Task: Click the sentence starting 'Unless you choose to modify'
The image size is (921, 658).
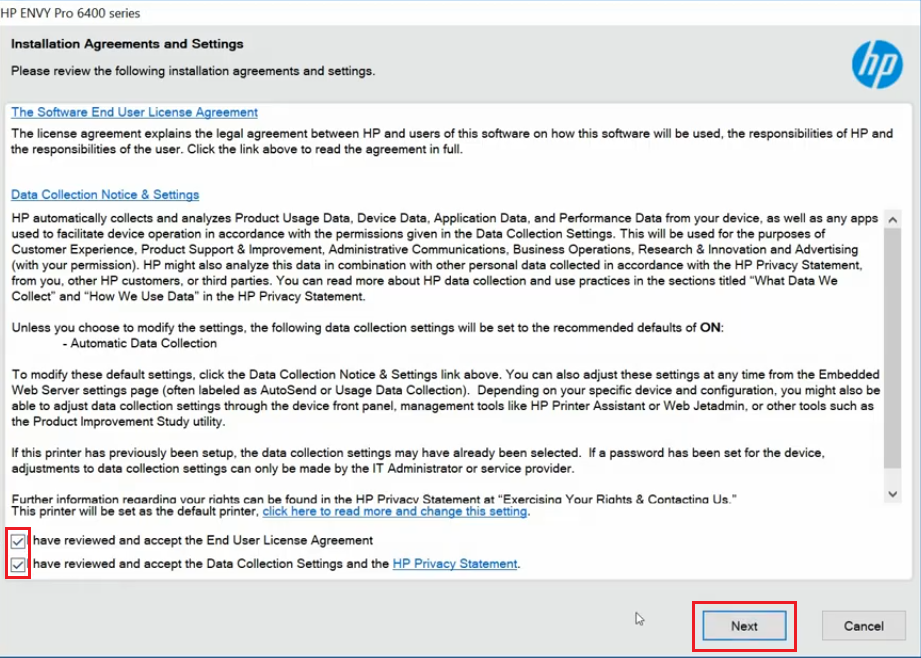Action: tap(368, 327)
